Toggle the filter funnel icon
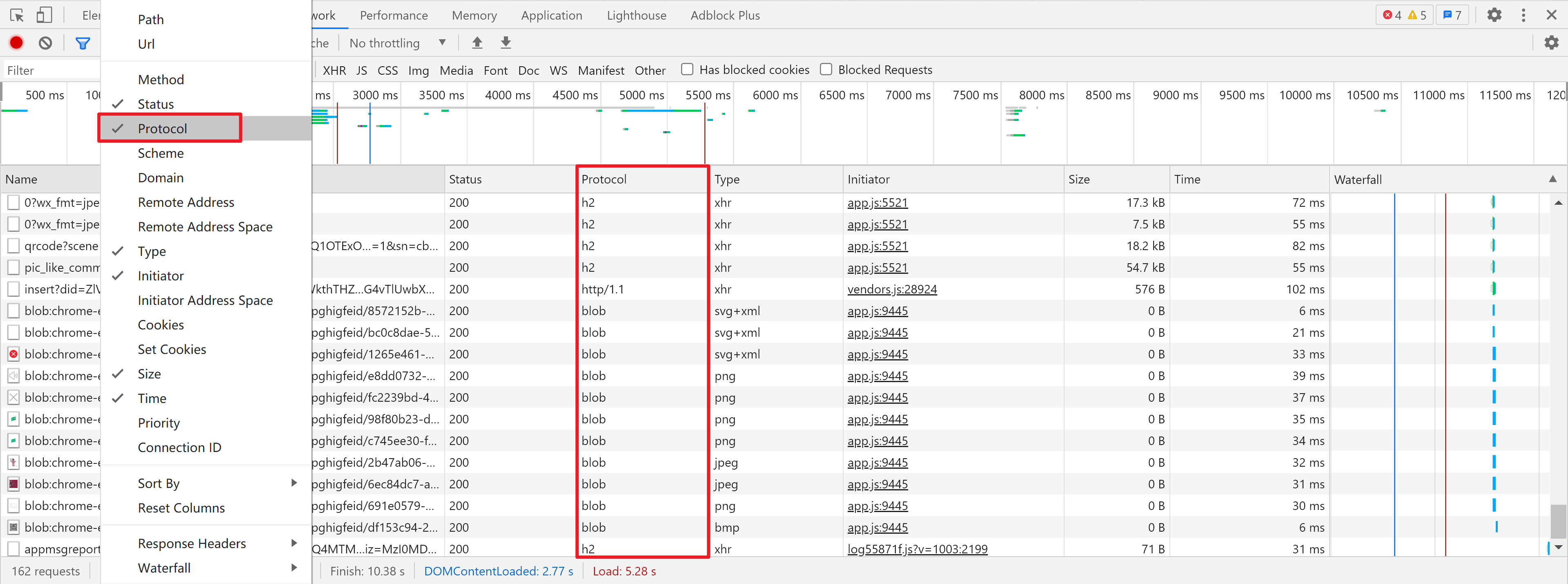Viewport: 1568px width, 584px height. [x=82, y=43]
